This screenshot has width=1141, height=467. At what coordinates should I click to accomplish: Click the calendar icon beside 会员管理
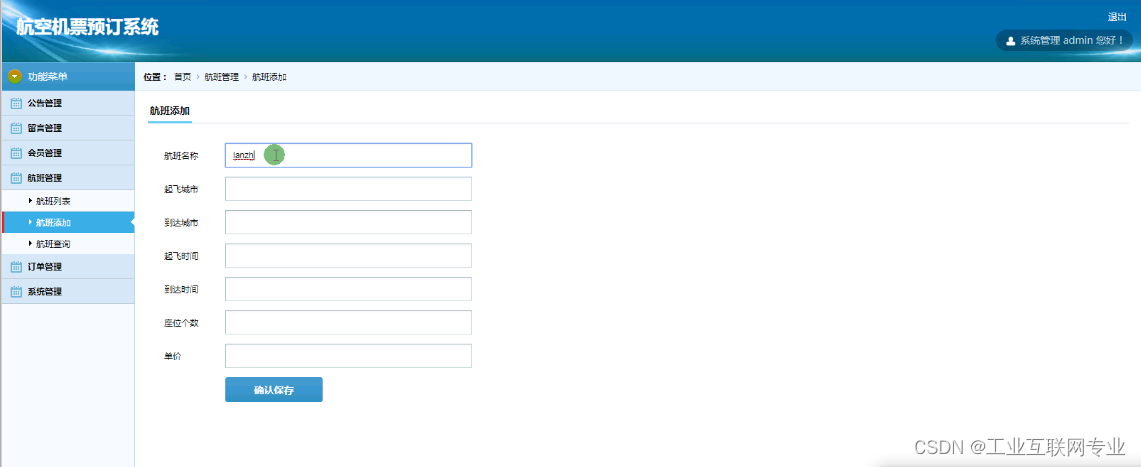[x=16, y=153]
